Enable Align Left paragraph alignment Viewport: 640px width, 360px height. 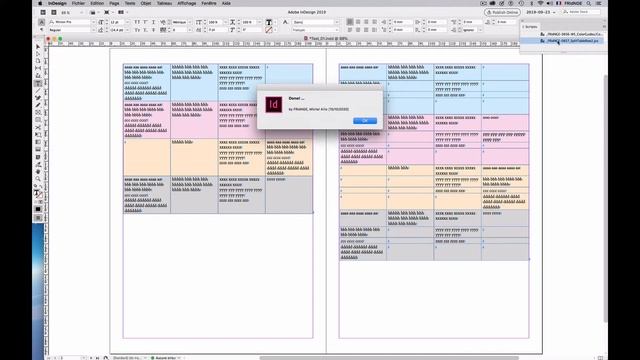point(350,22)
